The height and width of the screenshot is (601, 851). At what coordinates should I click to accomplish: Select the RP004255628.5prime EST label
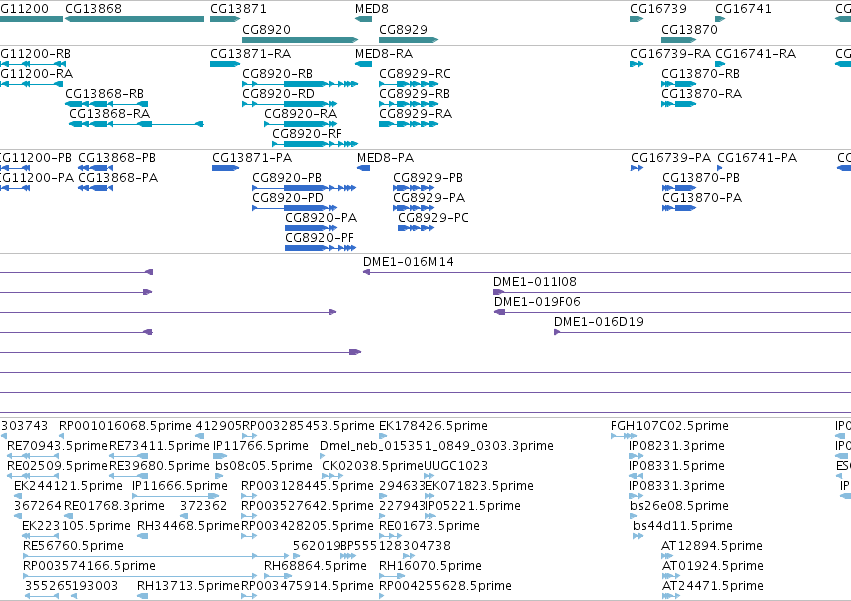coord(446,586)
